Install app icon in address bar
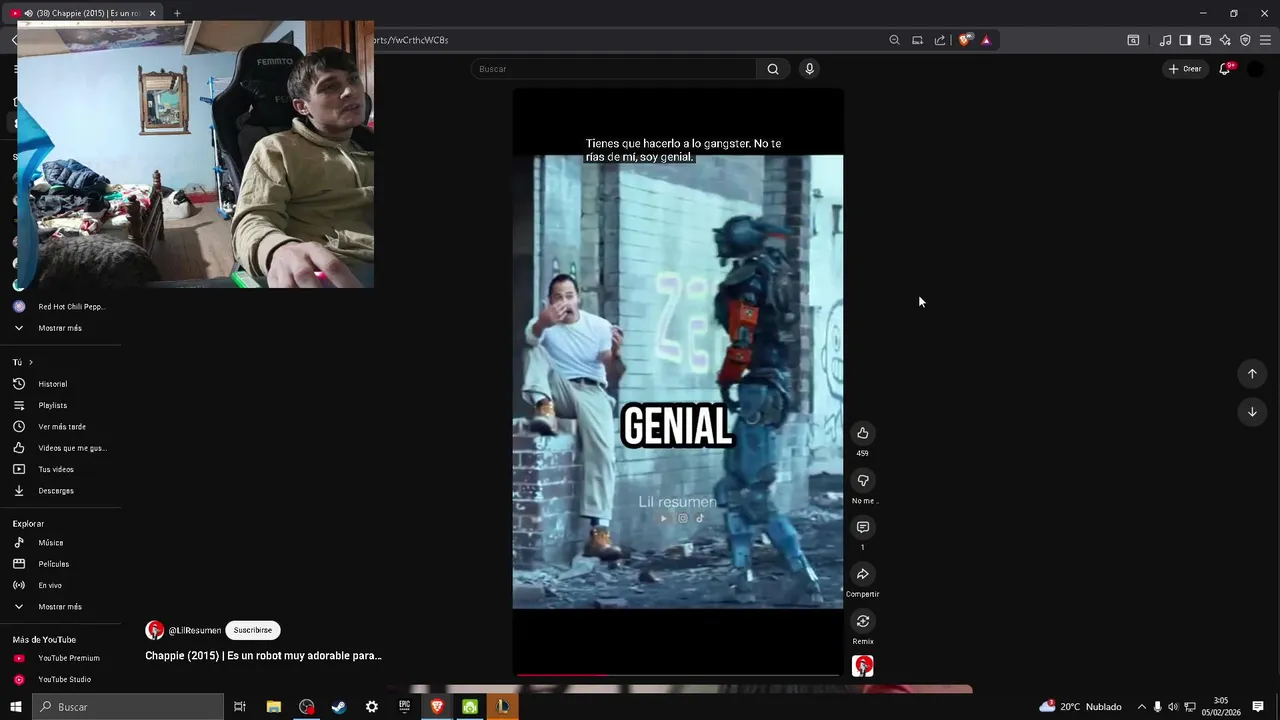Image resolution: width=1280 pixels, height=720 pixels. [x=917, y=40]
